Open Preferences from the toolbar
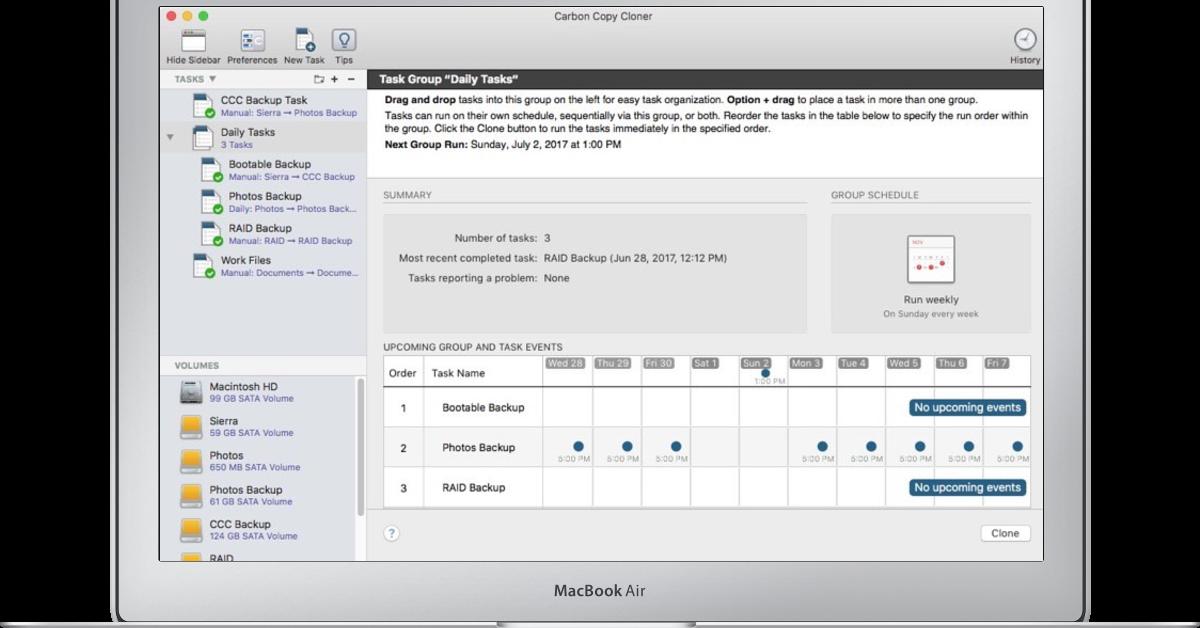The width and height of the screenshot is (1200, 628). click(252, 41)
